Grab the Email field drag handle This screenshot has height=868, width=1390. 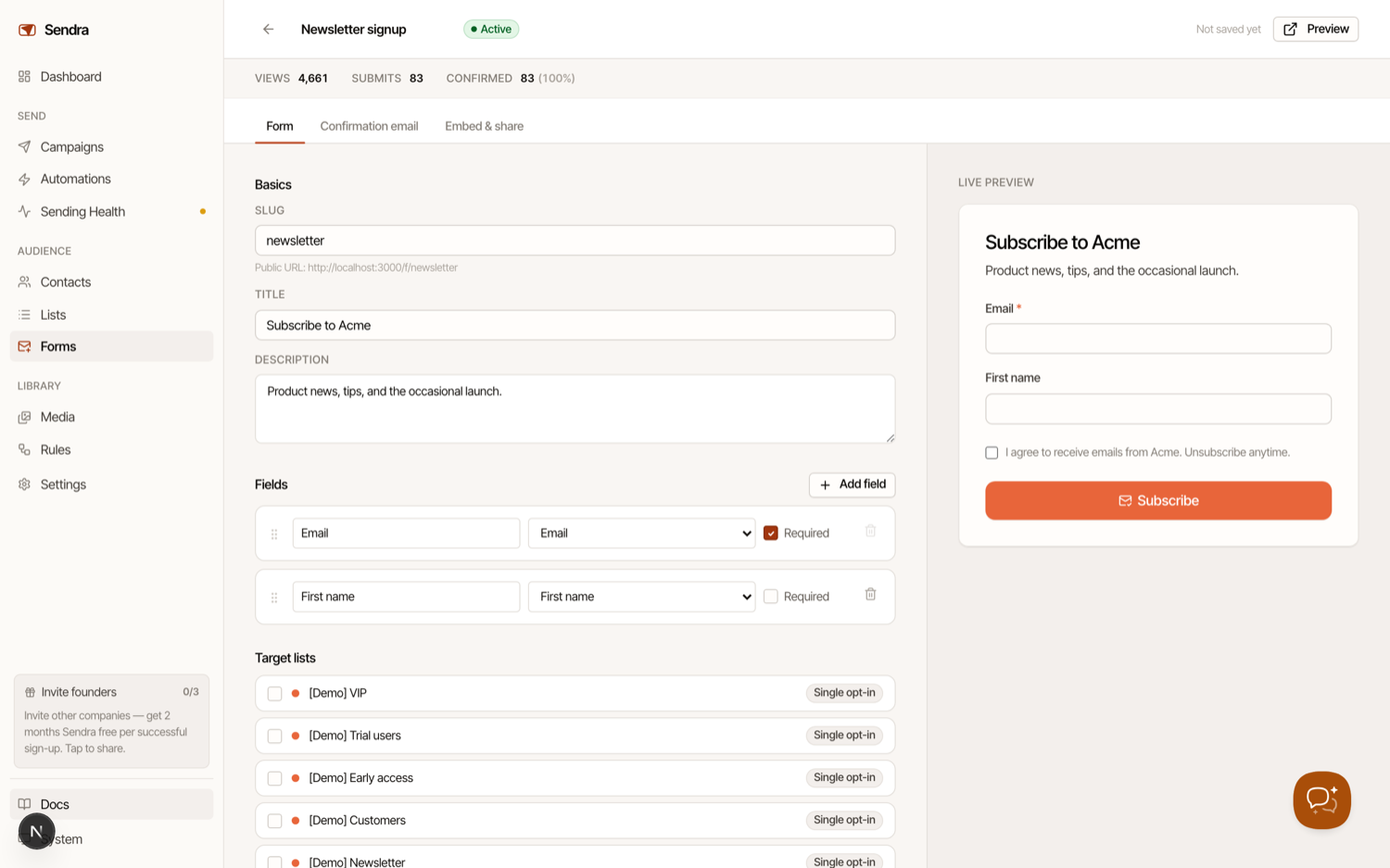274,534
